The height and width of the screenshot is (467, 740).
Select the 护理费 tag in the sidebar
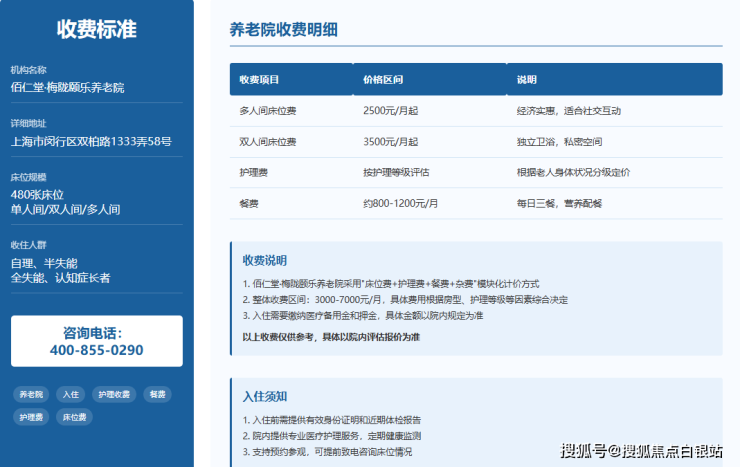point(31,417)
